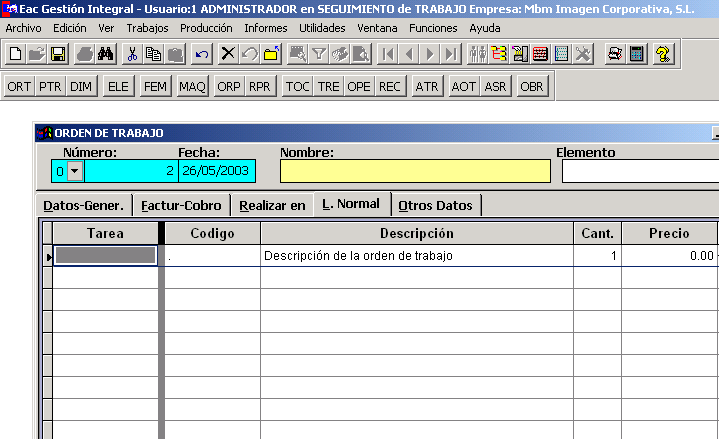Click the yellow question mark help icon

[x=662, y=54]
